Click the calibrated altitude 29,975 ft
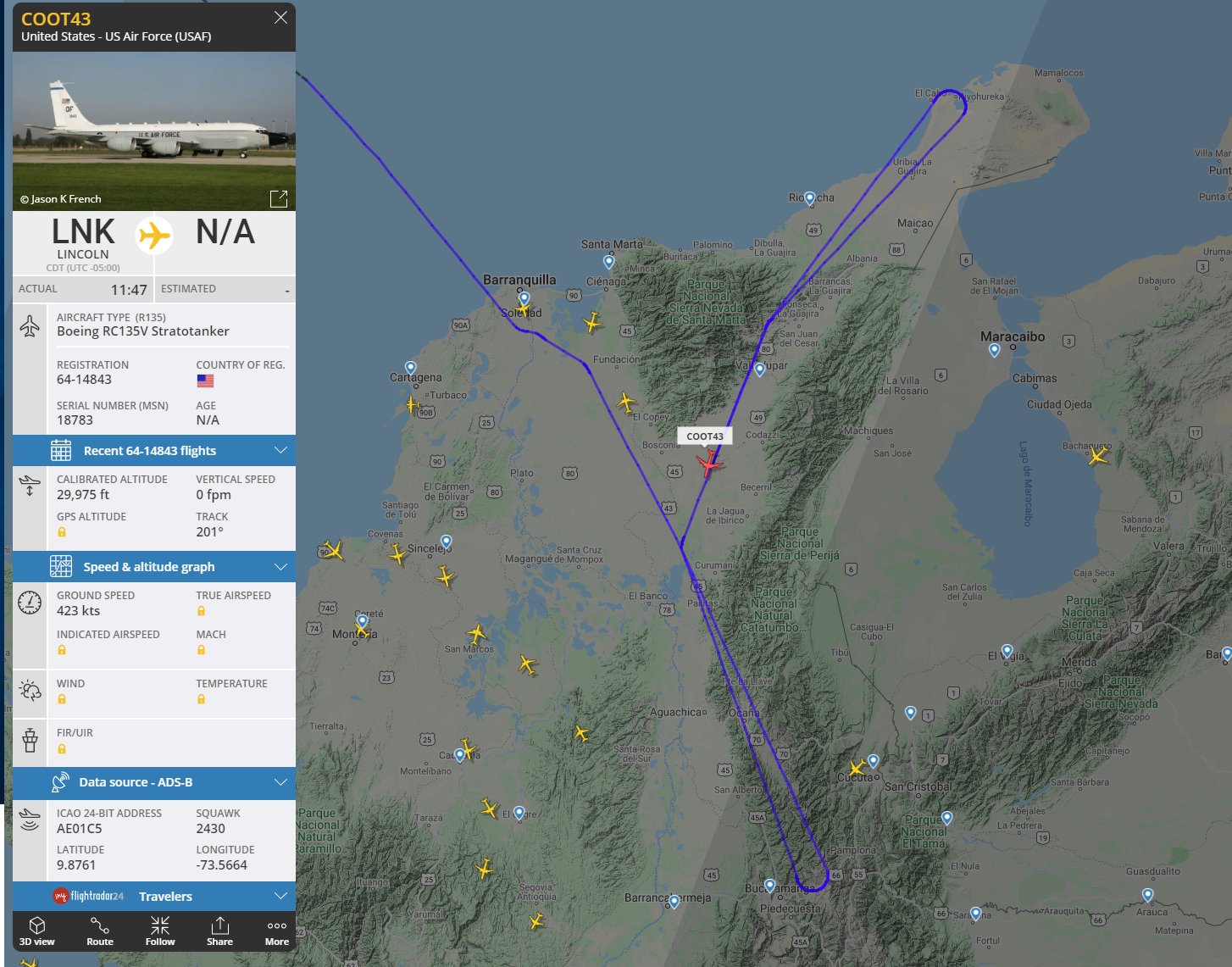The width and height of the screenshot is (1232, 967). [83, 494]
